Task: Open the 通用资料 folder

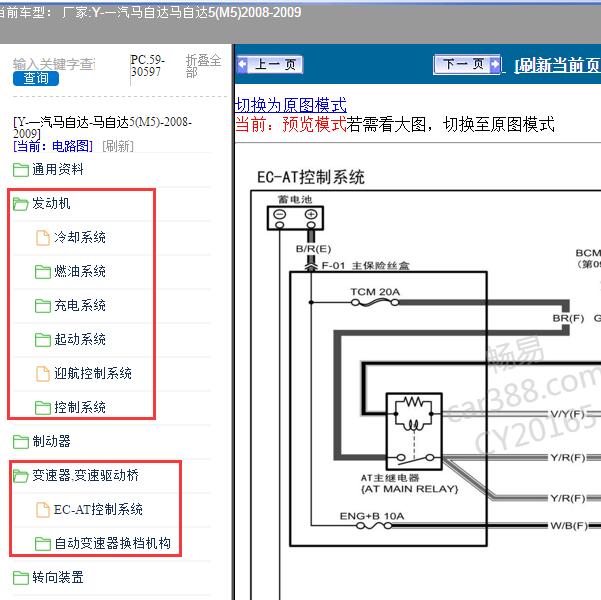Action: 57,169
